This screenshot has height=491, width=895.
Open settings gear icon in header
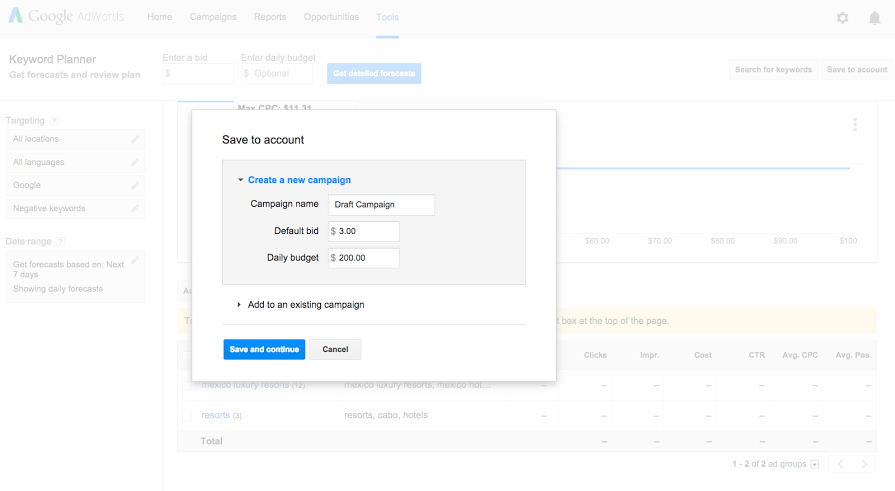[x=842, y=18]
